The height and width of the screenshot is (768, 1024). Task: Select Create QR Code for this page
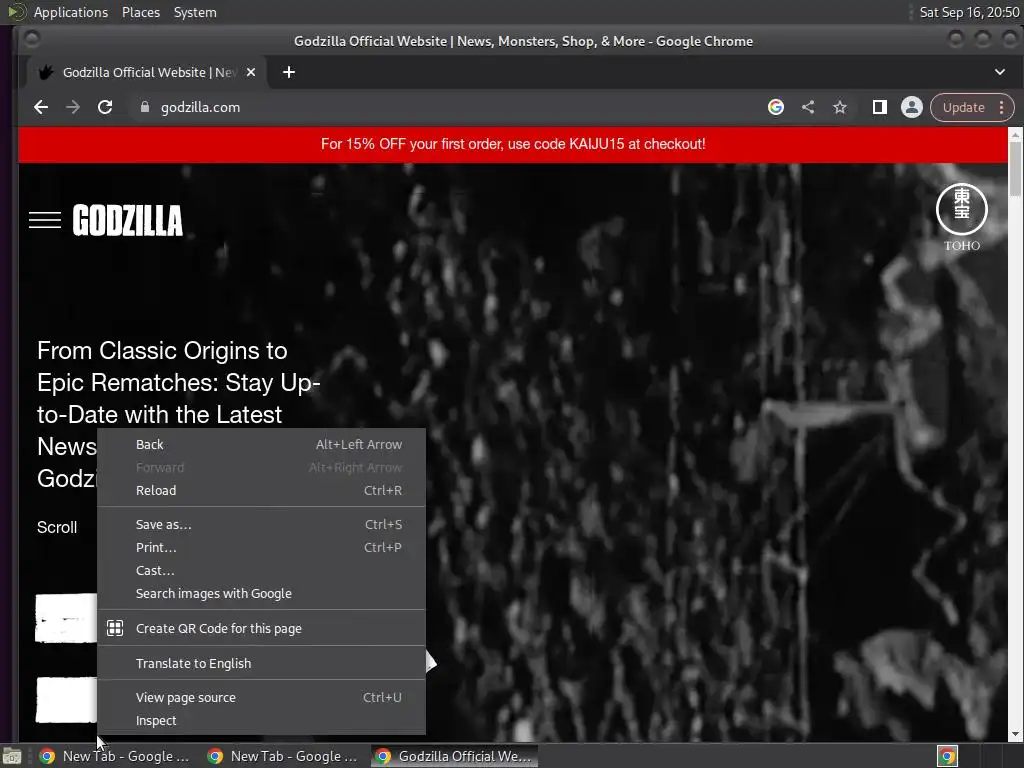pyautogui.click(x=261, y=628)
